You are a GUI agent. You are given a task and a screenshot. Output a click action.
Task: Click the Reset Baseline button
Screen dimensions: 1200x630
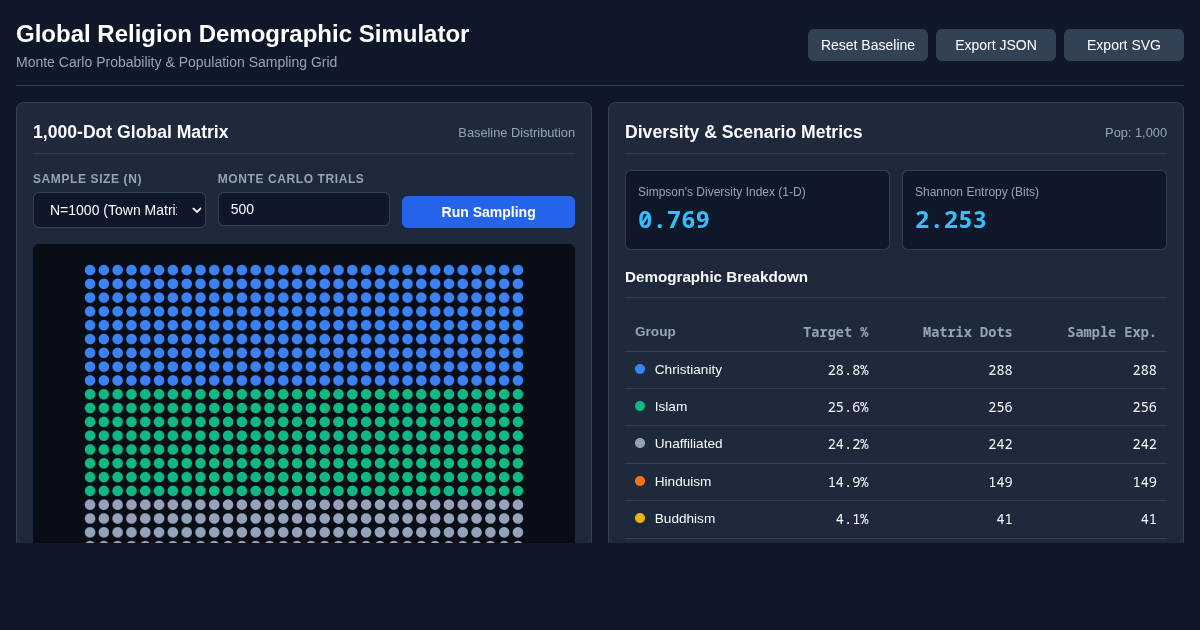click(x=868, y=45)
